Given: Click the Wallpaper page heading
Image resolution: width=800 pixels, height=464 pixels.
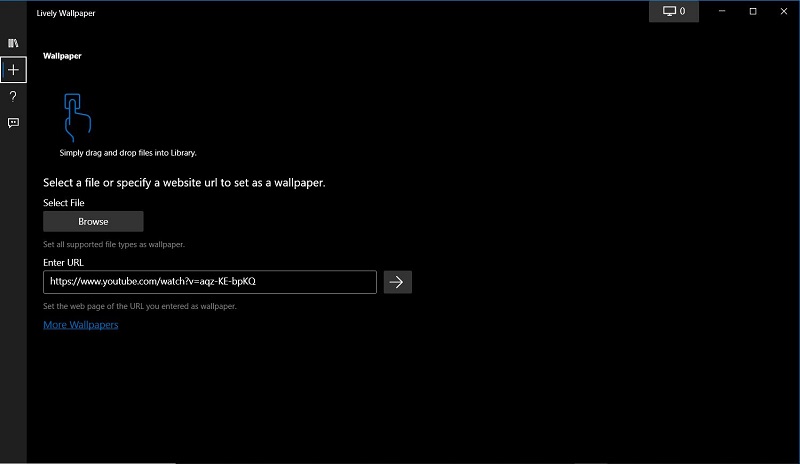Looking at the screenshot, I should (x=62, y=56).
